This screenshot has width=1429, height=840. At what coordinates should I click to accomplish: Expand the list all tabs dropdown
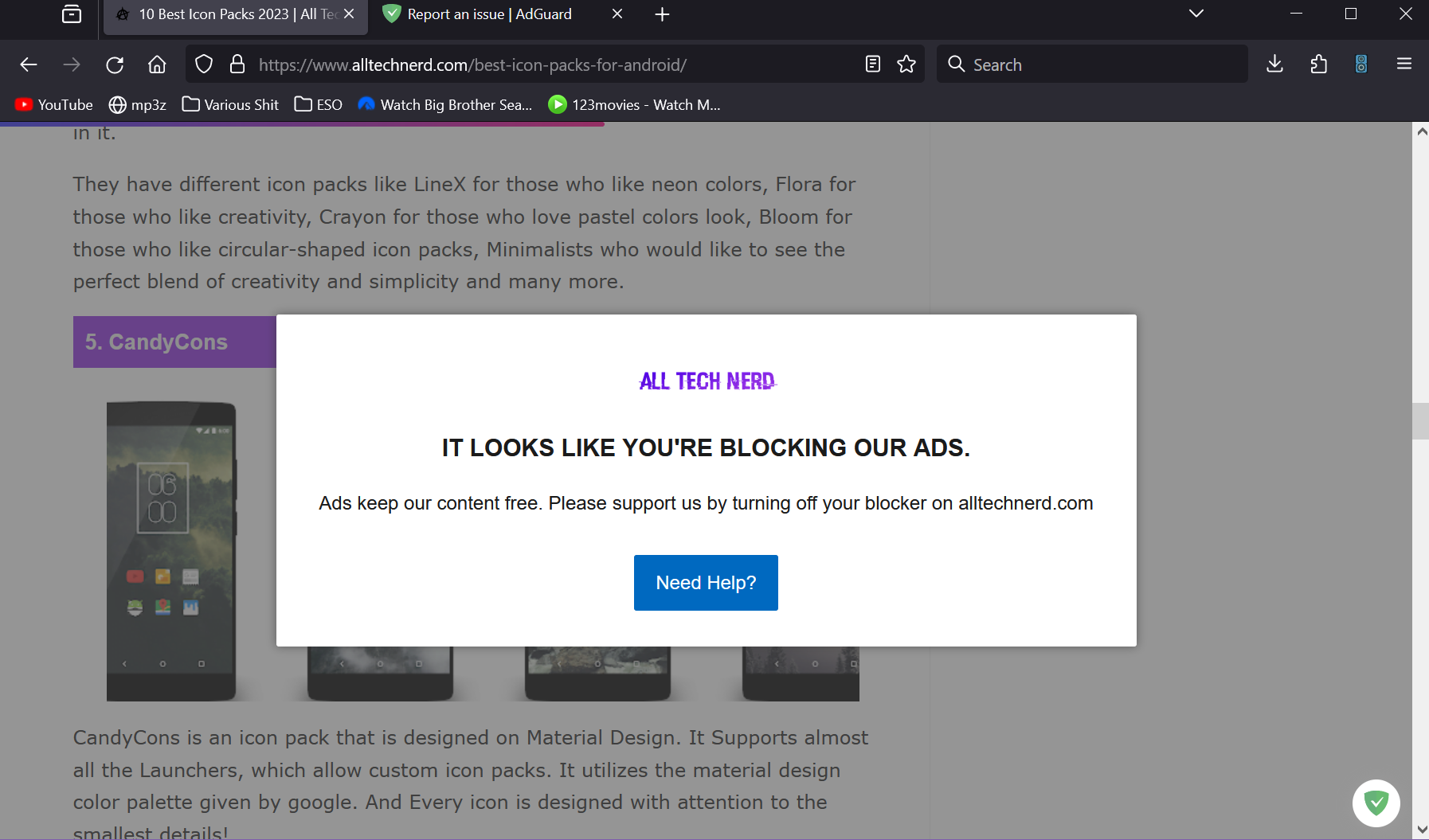tap(1196, 14)
